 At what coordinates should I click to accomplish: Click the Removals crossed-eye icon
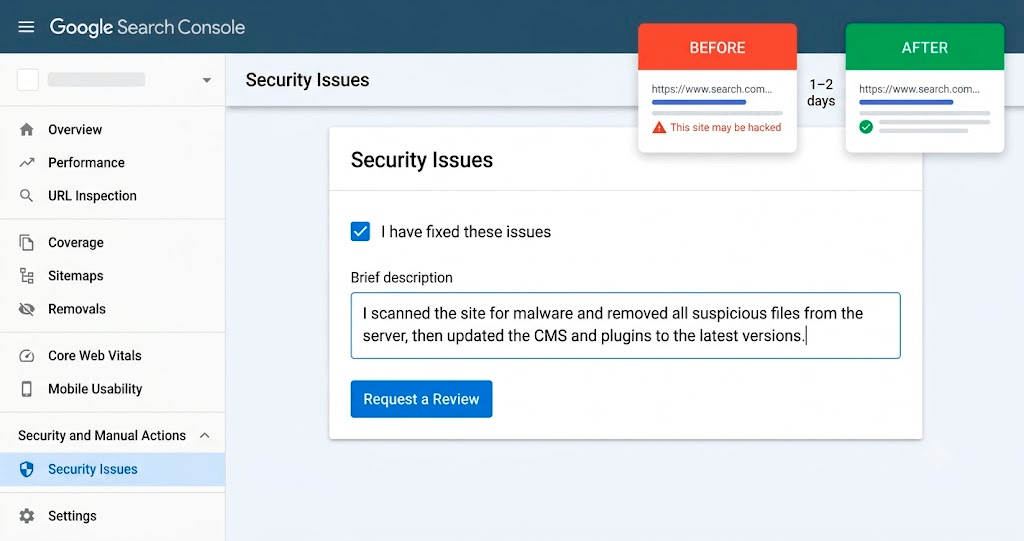pos(27,309)
